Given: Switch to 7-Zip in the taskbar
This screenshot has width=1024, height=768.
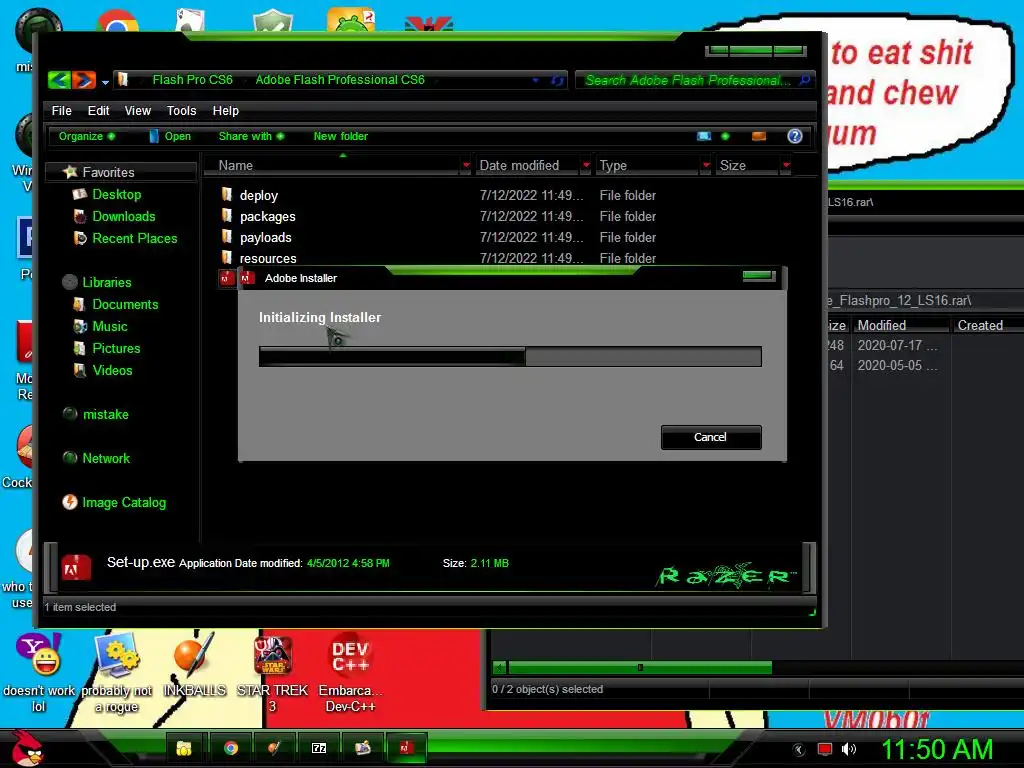Looking at the screenshot, I should 319,748.
